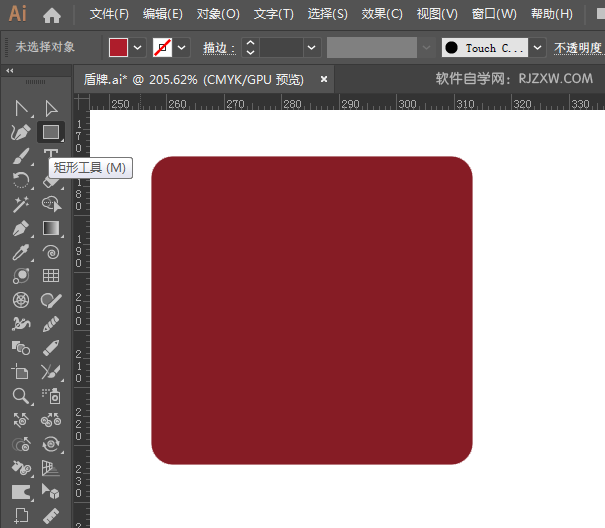Click the dark red rounded rectangle on canvas

pyautogui.click(x=311, y=310)
